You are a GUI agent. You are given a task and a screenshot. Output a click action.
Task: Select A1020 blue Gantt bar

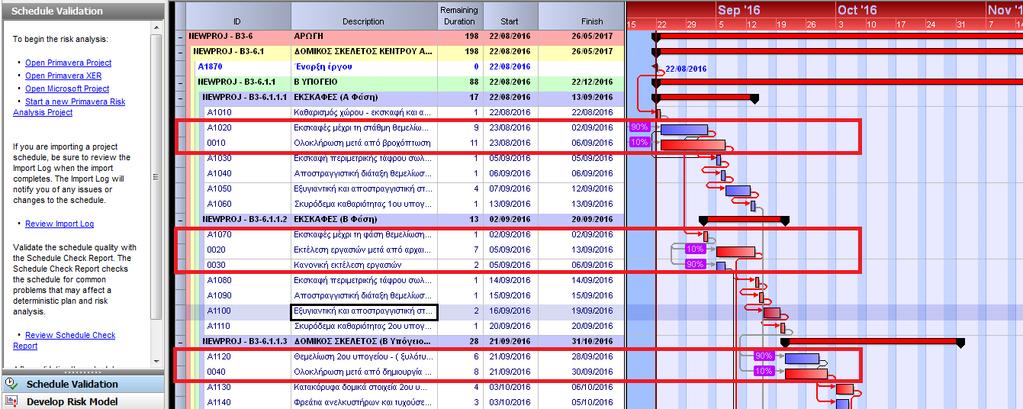coord(684,129)
